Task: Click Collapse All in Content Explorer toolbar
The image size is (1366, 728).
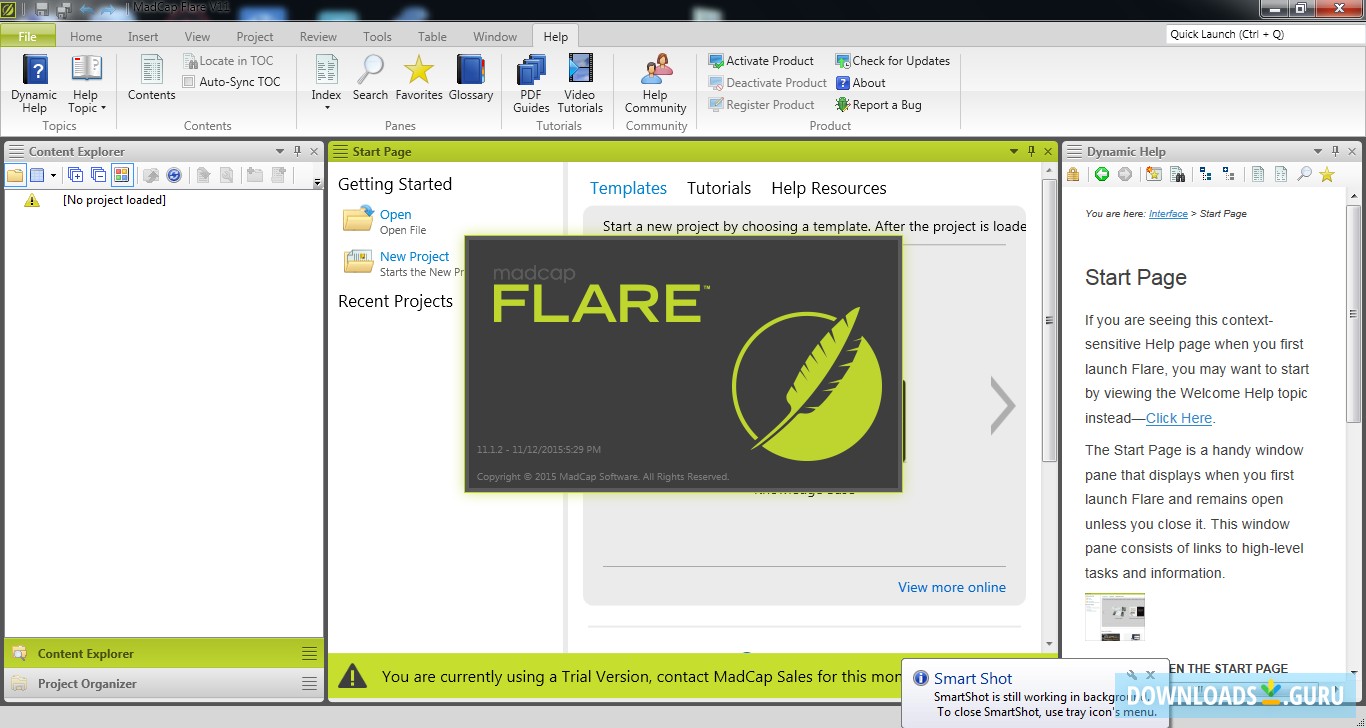Action: pos(98,175)
